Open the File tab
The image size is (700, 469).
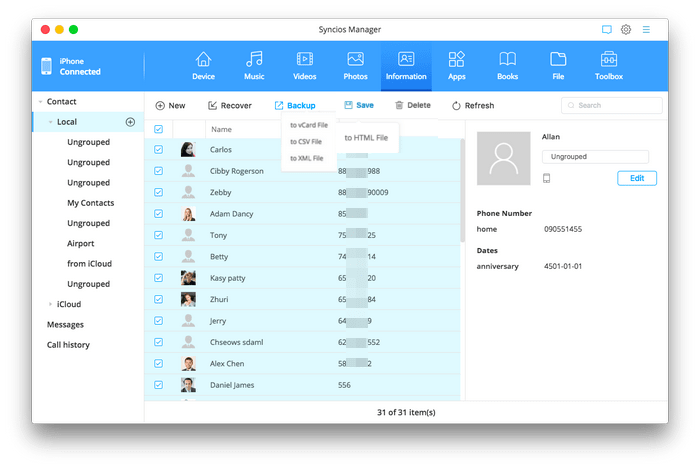coord(558,66)
